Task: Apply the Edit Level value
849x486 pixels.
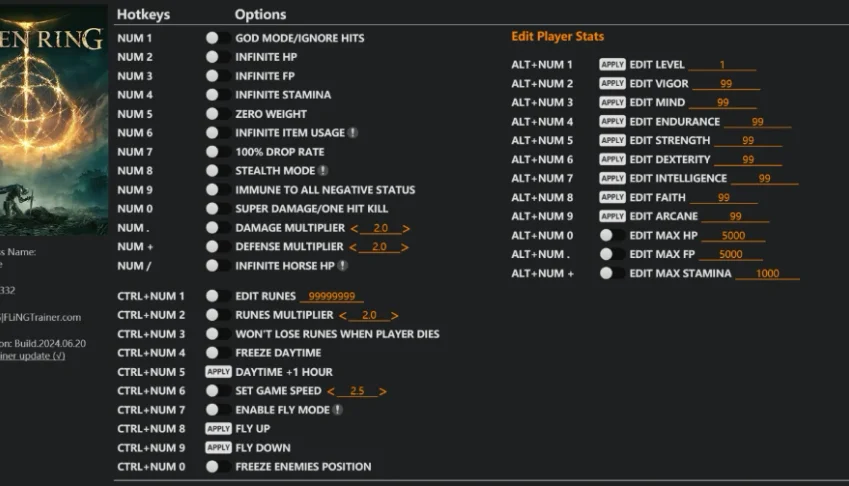Action: pyautogui.click(x=612, y=64)
